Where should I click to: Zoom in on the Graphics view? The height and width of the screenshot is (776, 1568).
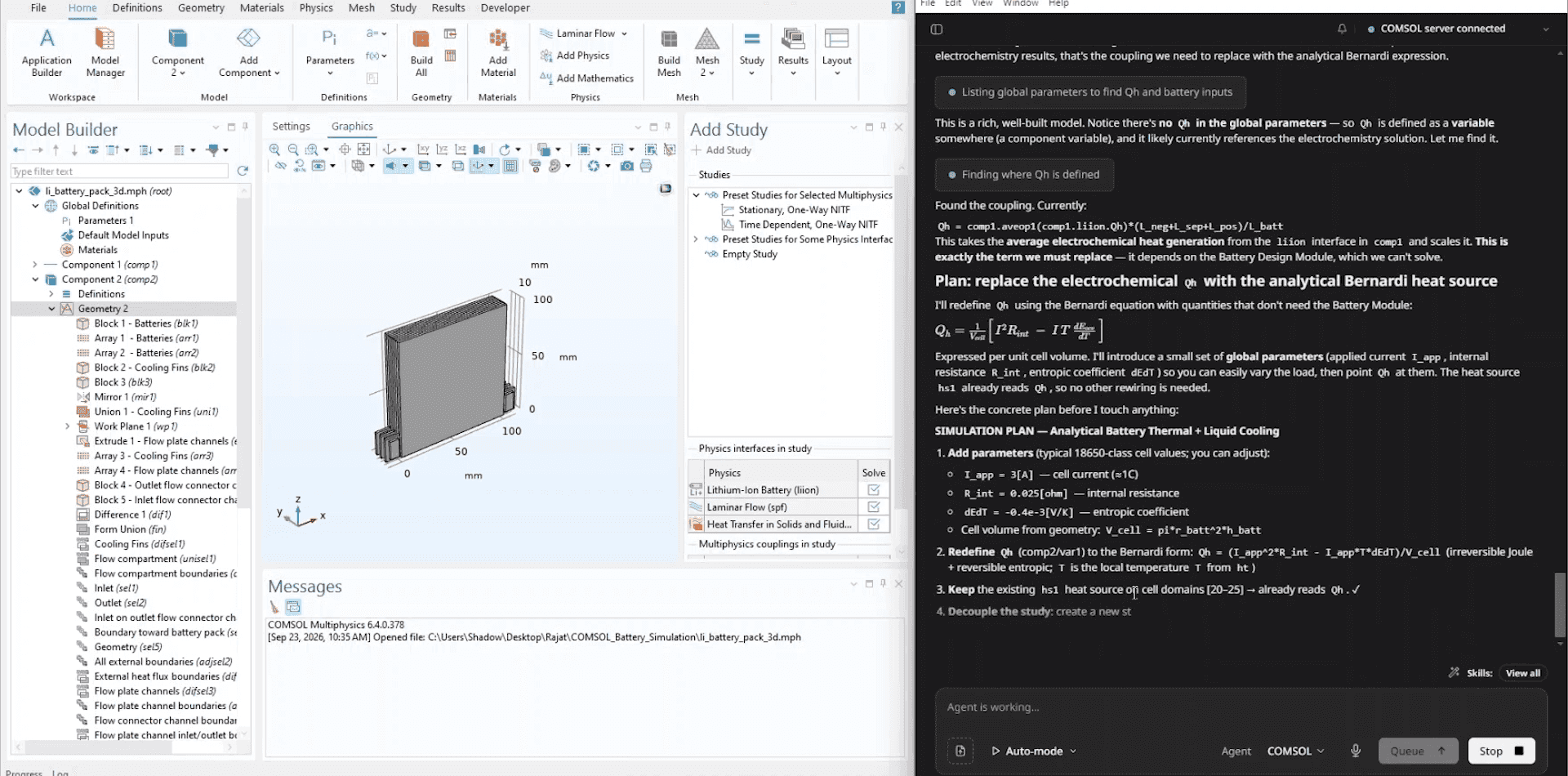(x=274, y=149)
